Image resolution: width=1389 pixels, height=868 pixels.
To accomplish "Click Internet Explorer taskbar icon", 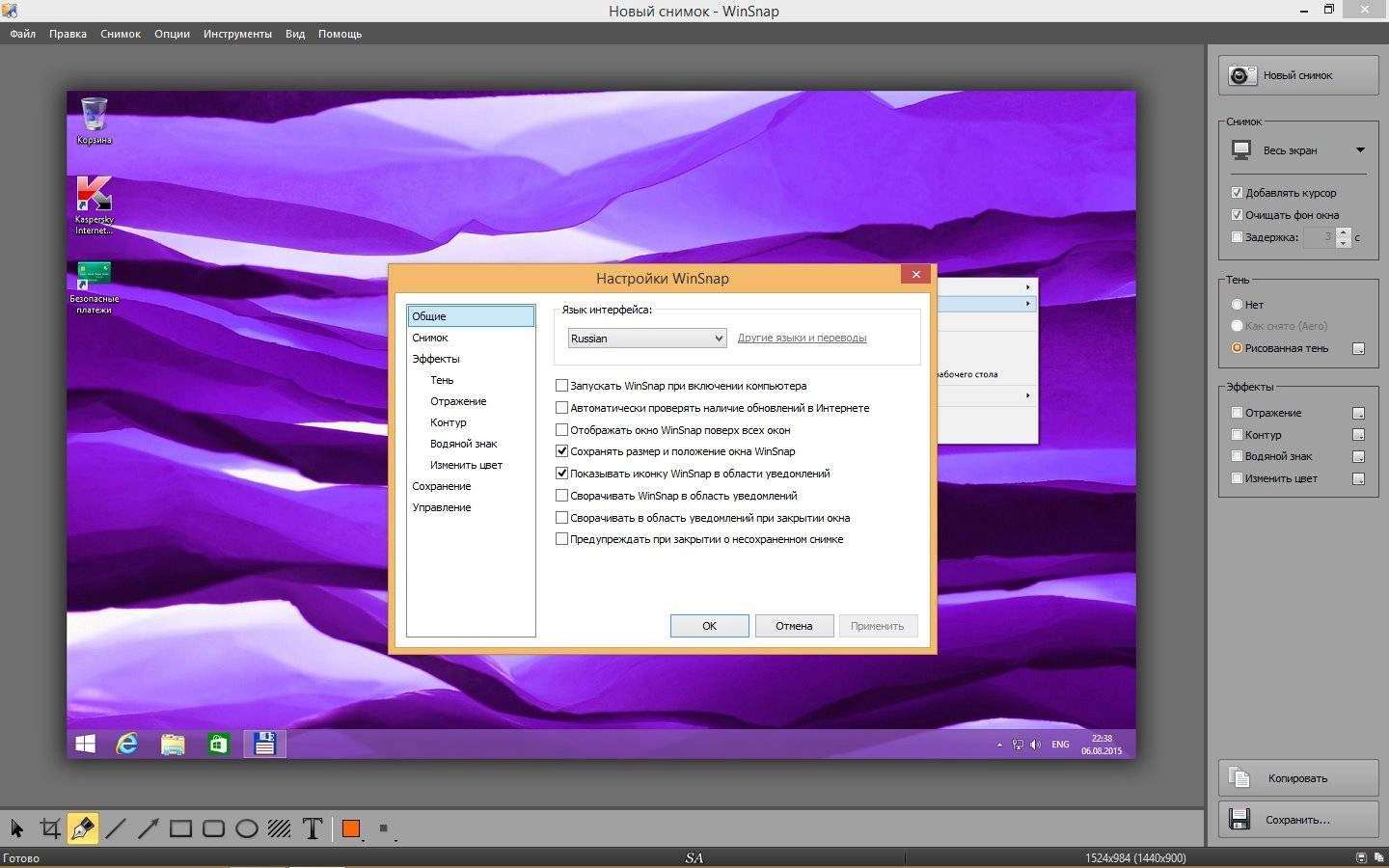I will tap(127, 744).
